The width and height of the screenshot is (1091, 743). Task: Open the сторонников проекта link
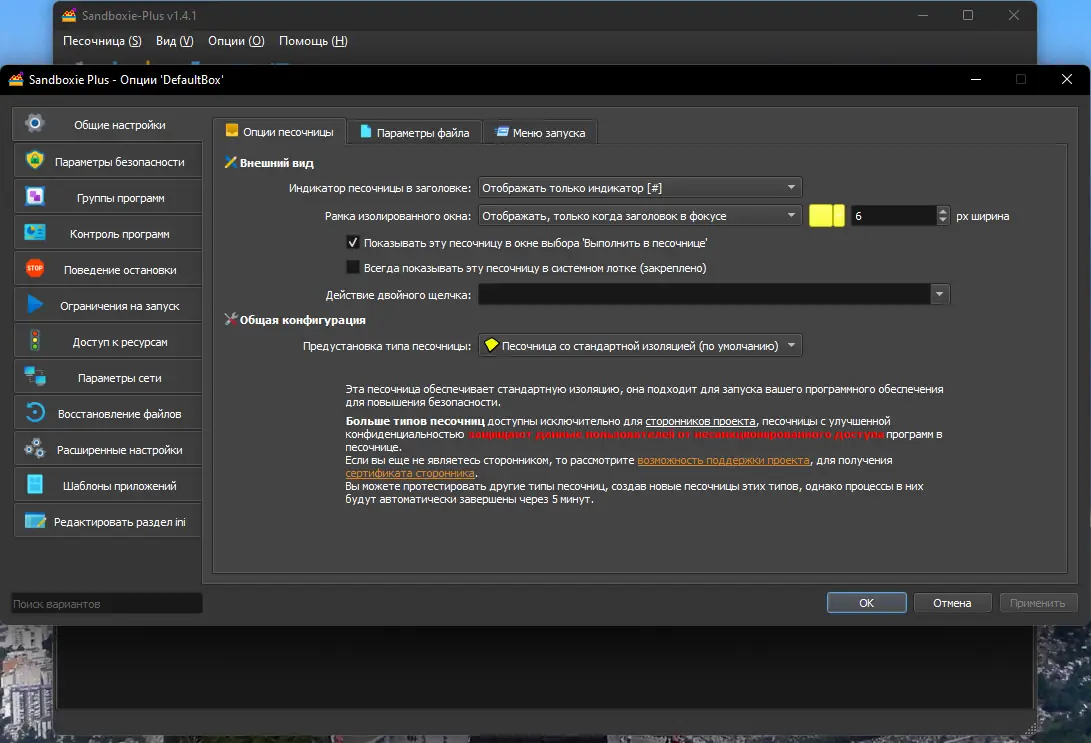pyautogui.click(x=700, y=421)
